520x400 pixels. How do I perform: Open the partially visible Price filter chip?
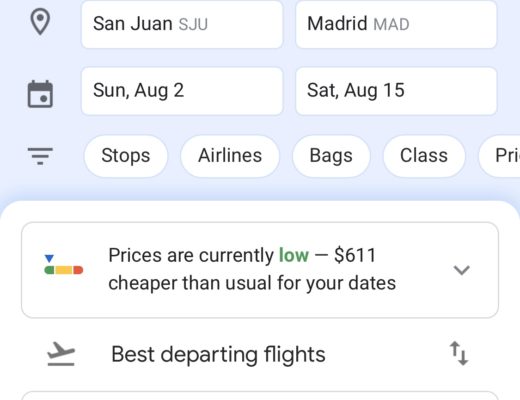[x=499, y=156]
